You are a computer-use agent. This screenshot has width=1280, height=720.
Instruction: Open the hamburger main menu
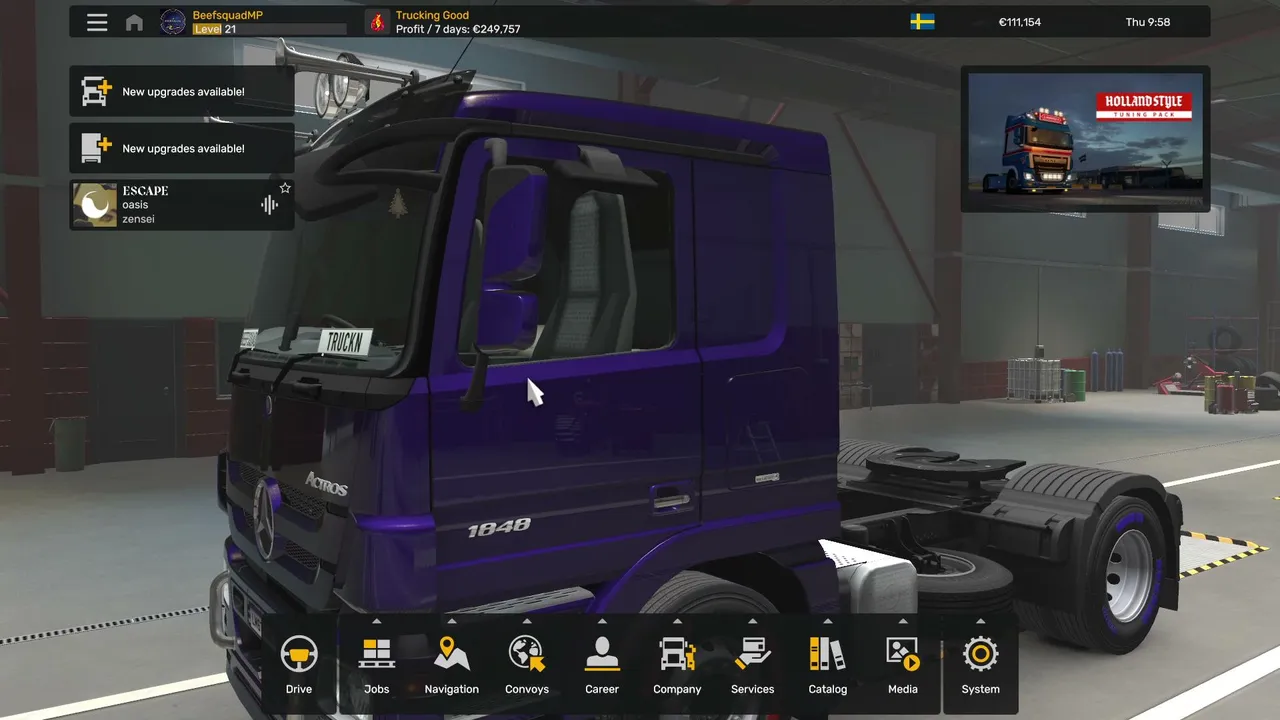point(97,22)
